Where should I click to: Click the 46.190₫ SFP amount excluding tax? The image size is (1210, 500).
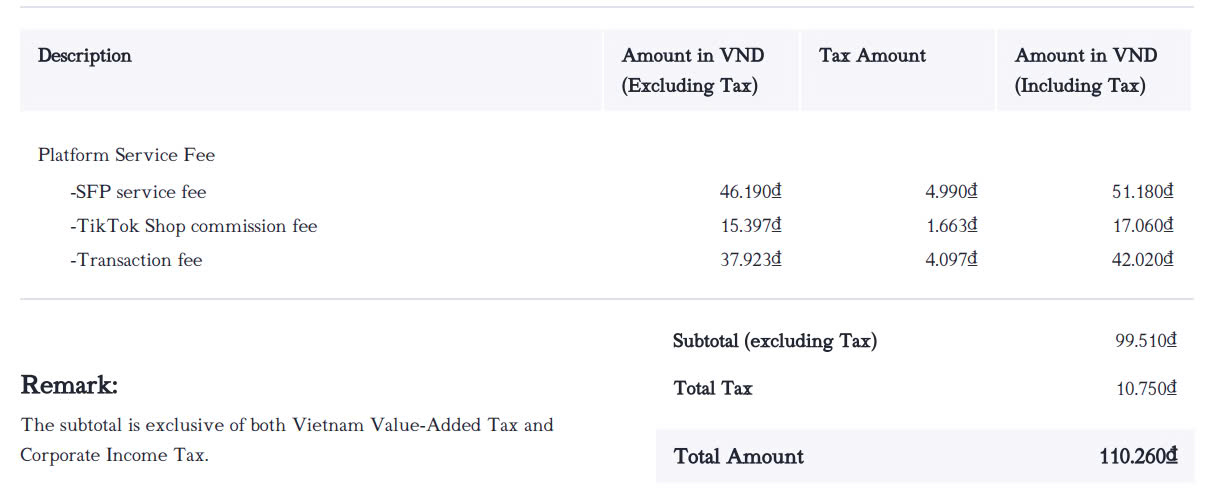[x=750, y=192]
